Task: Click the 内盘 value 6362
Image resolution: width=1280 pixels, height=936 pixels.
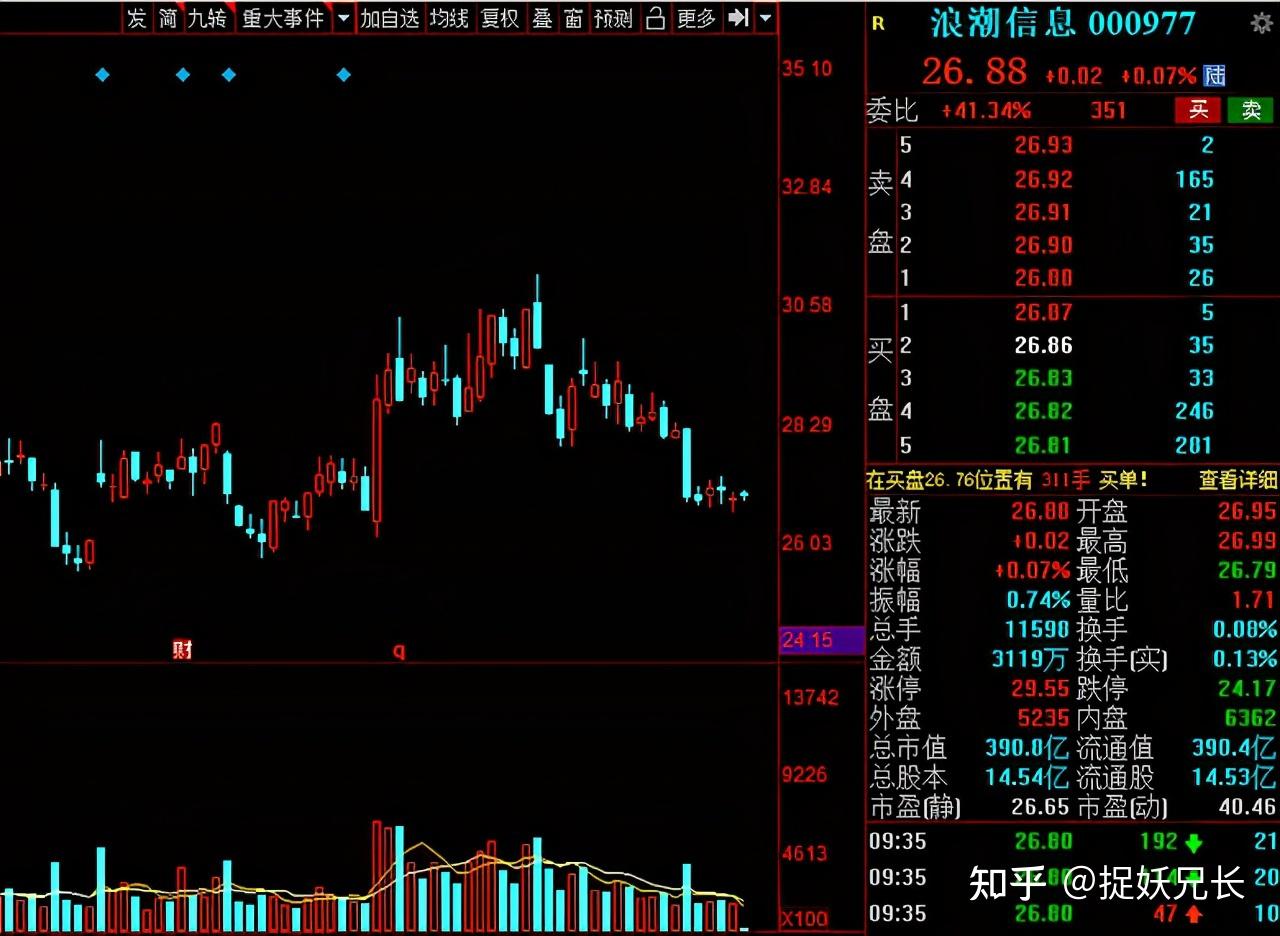Action: 1251,718
